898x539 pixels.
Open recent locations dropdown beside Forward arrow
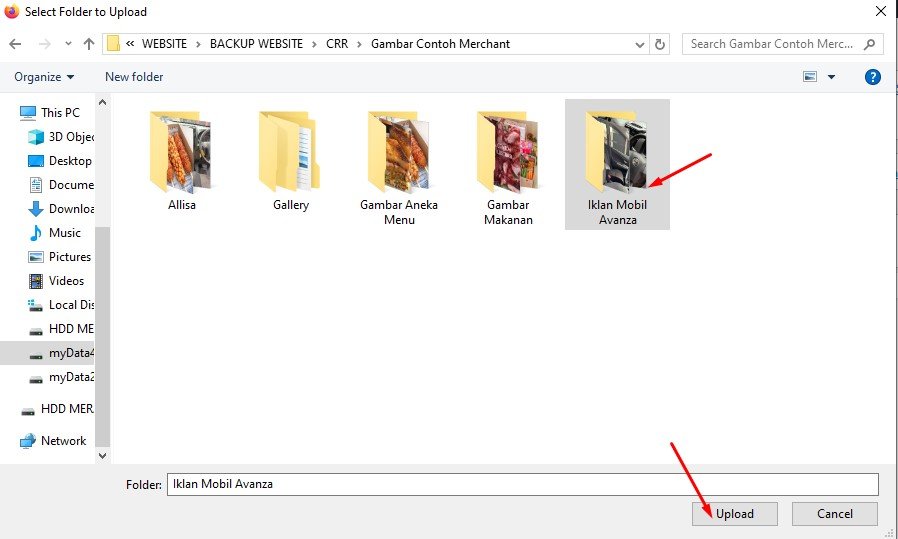[x=67, y=44]
